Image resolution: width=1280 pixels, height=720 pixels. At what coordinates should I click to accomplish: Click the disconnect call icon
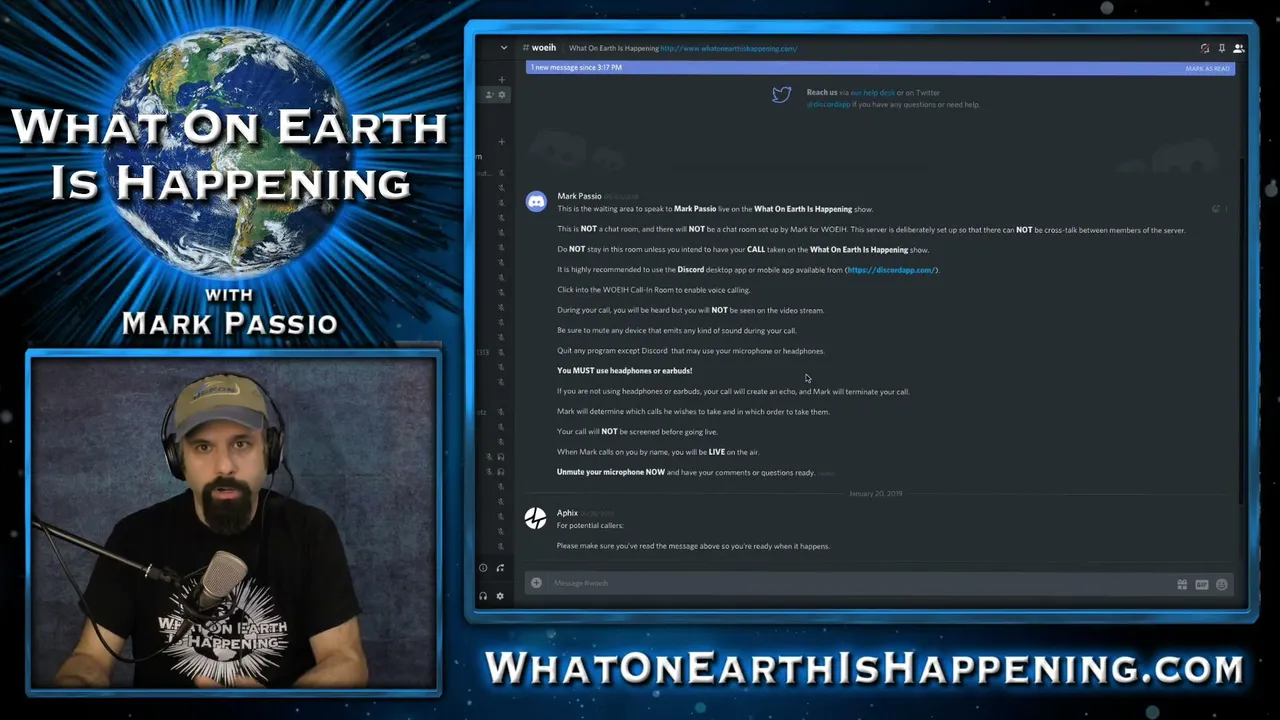coord(500,568)
